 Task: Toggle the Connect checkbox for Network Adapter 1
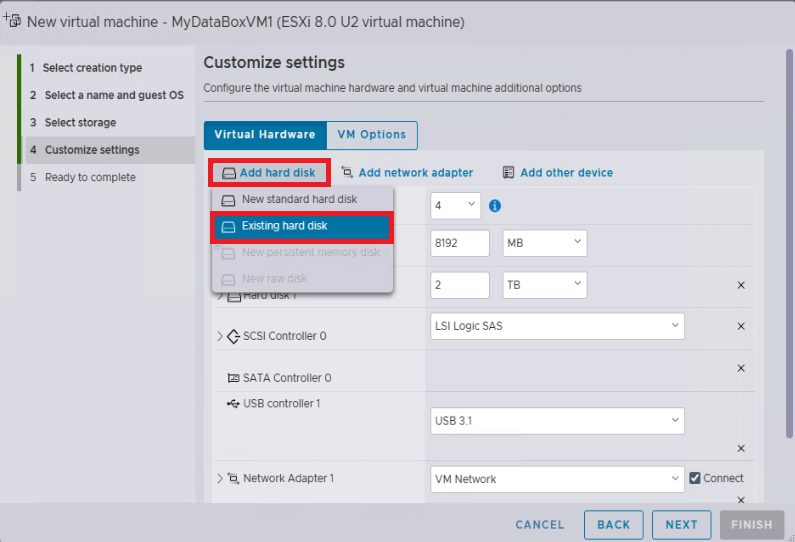[695, 478]
